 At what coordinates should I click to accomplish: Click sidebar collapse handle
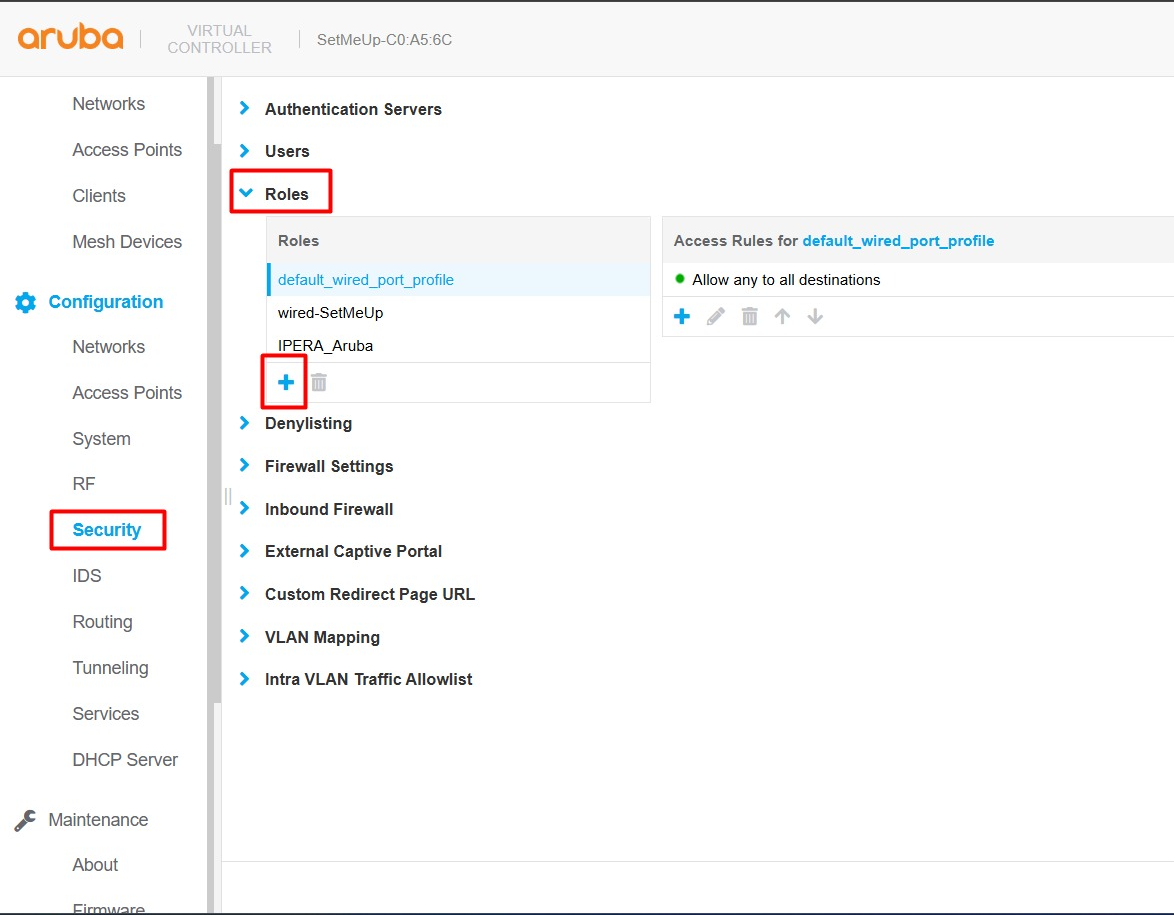pos(228,496)
